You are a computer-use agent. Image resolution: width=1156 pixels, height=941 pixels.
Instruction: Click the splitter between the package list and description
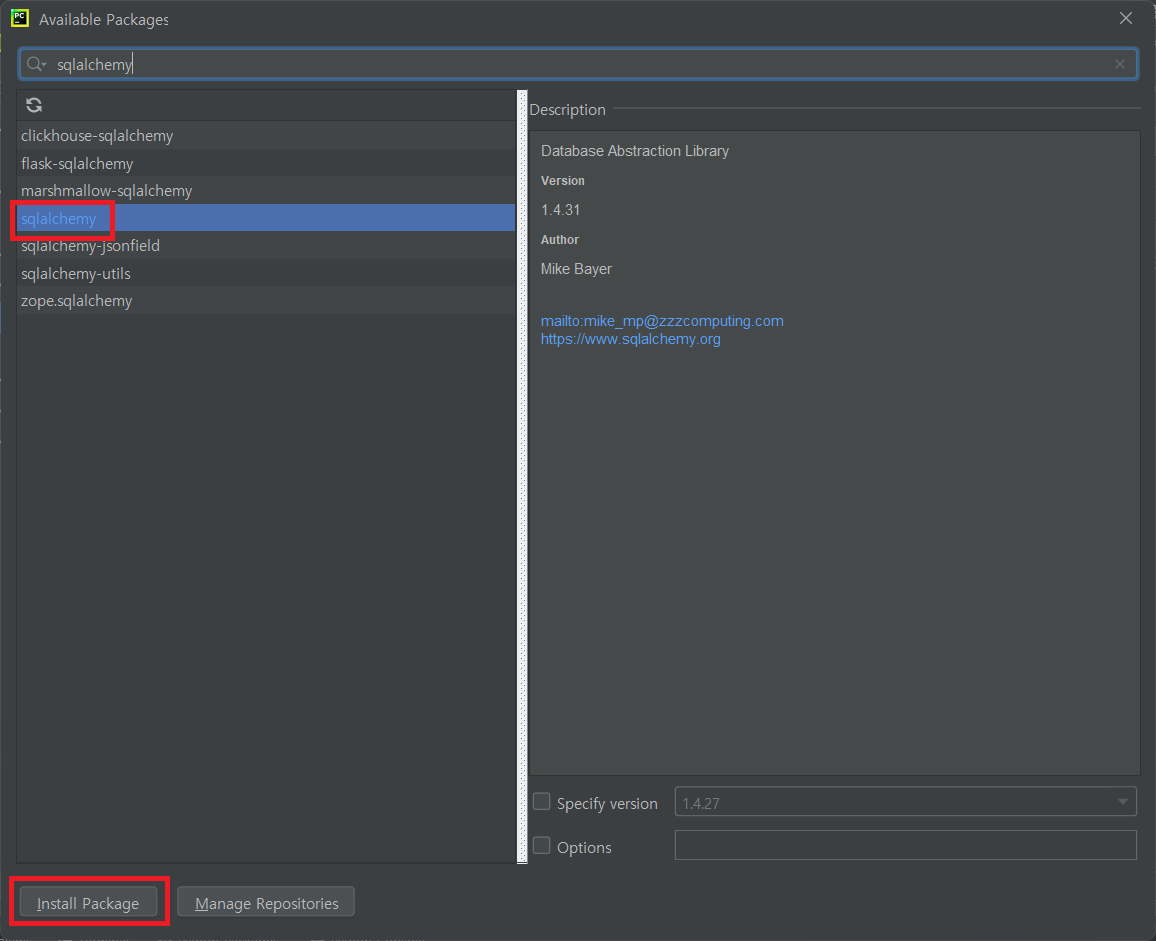point(523,476)
